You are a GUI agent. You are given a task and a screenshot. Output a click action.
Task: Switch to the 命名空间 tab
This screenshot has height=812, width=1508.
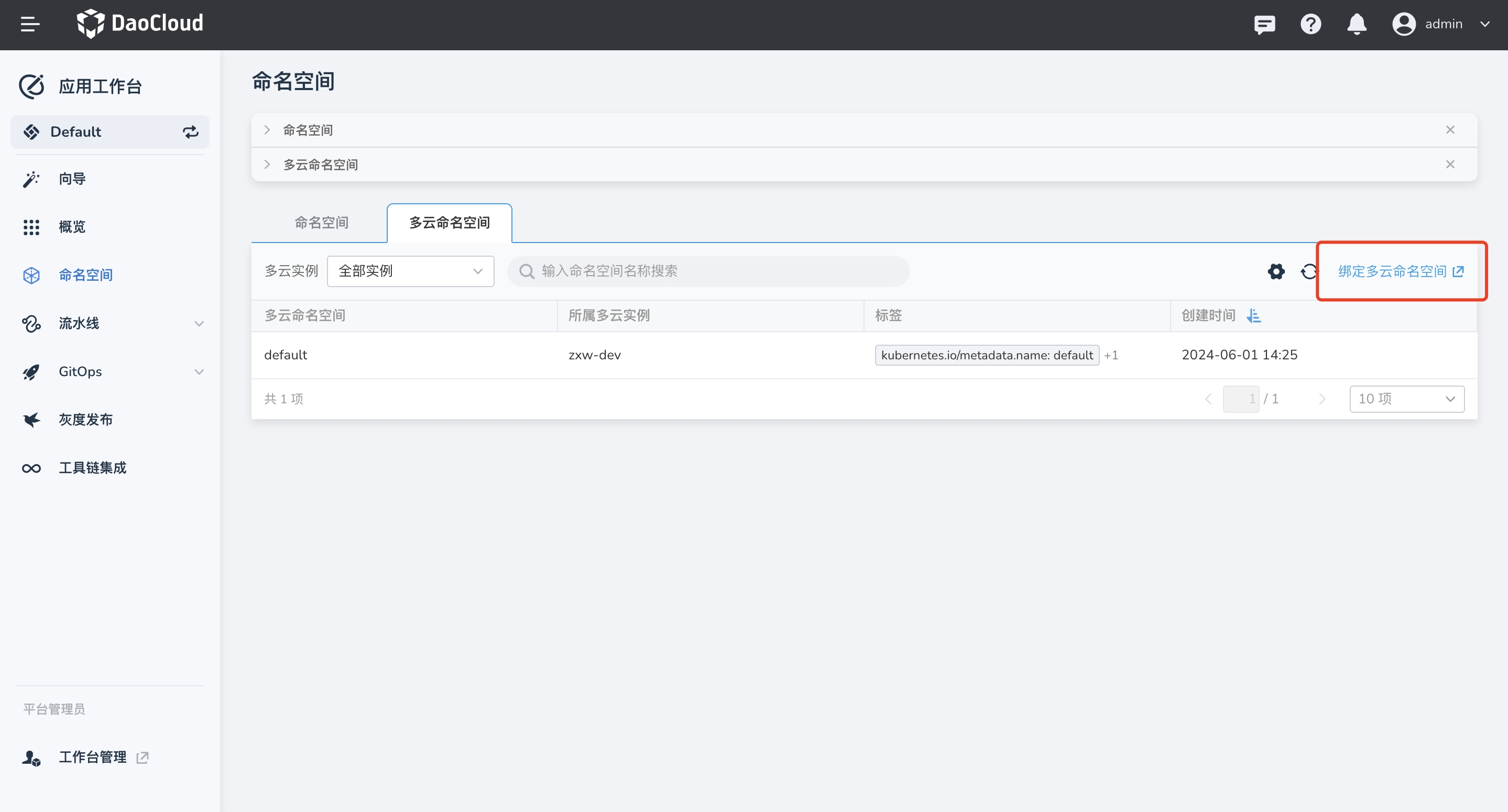coord(321,223)
